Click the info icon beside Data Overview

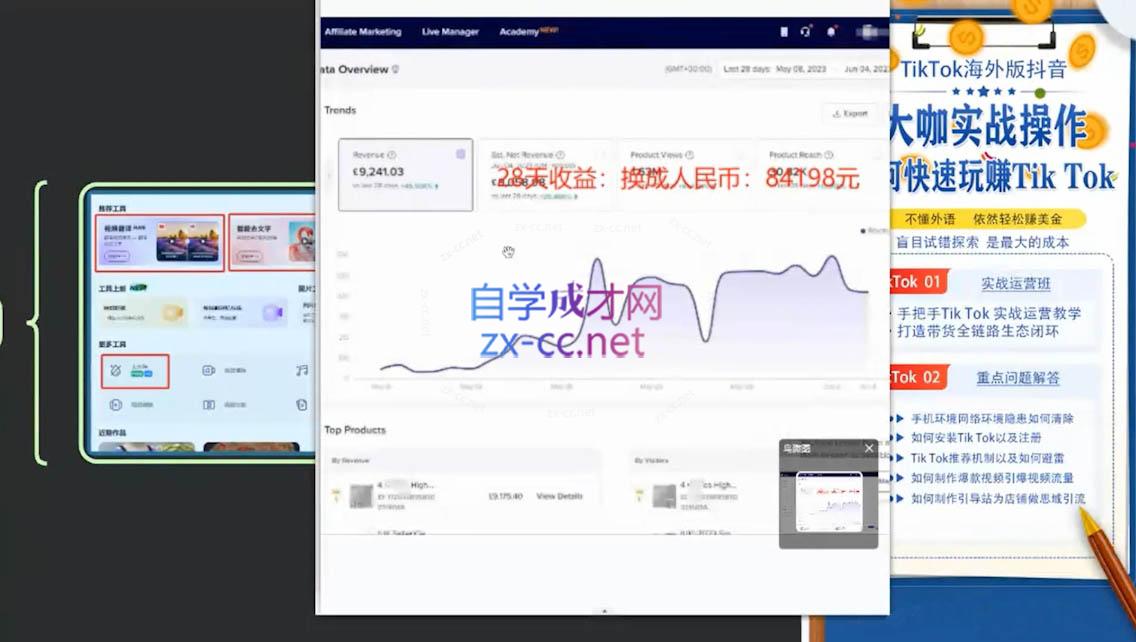coord(396,70)
